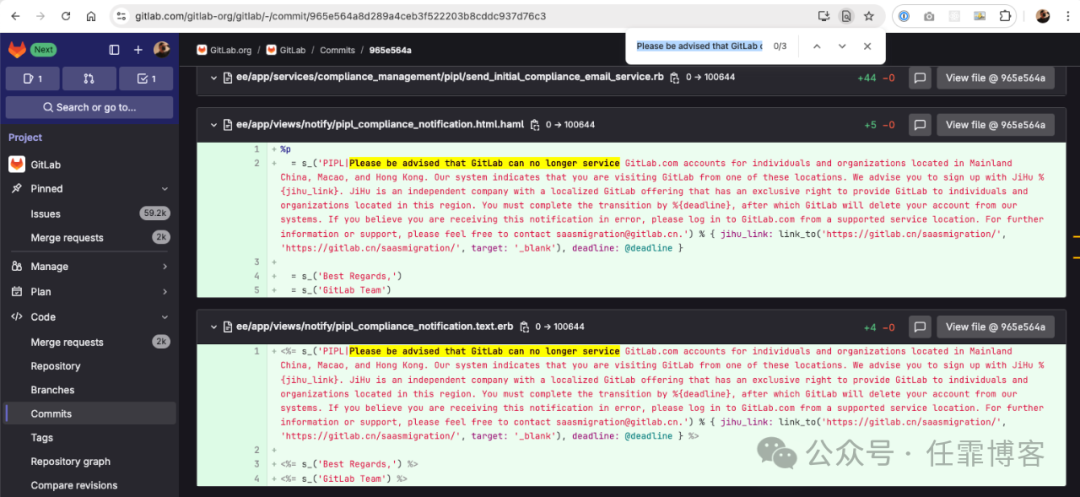The height and width of the screenshot is (497, 1080).
Task: Go to previous find-in-page match
Action: 817,46
